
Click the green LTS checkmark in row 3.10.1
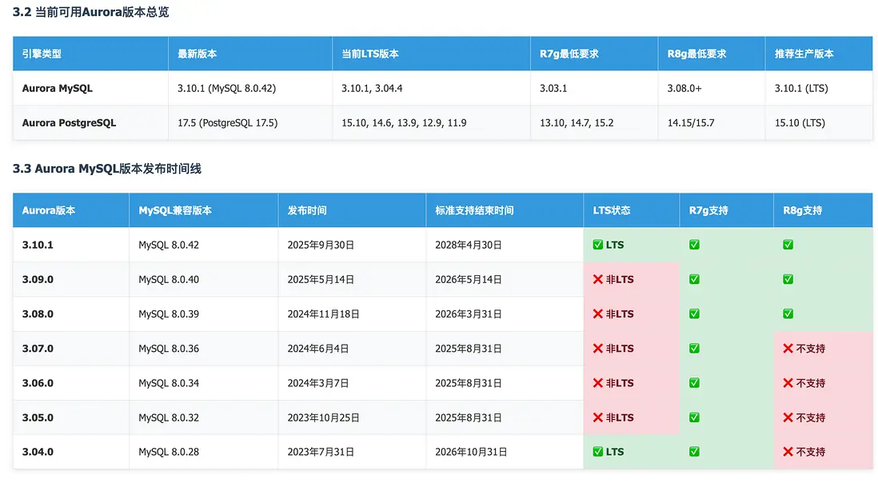click(x=597, y=245)
